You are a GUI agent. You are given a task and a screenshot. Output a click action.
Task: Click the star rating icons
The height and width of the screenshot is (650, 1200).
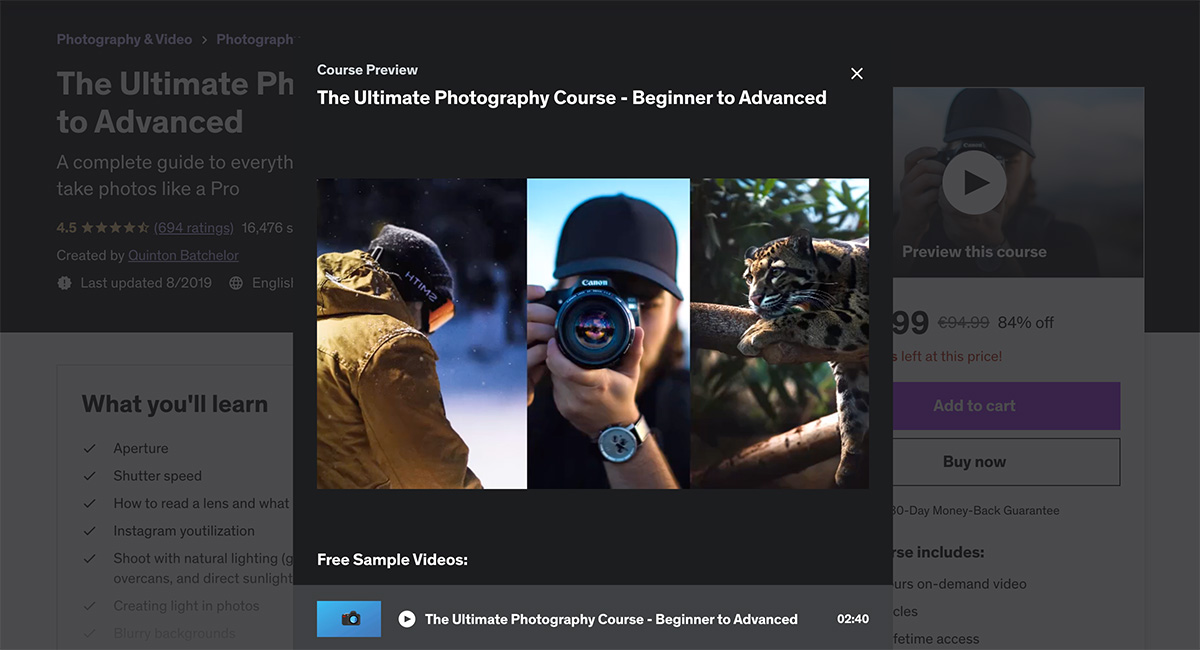[x=115, y=228]
